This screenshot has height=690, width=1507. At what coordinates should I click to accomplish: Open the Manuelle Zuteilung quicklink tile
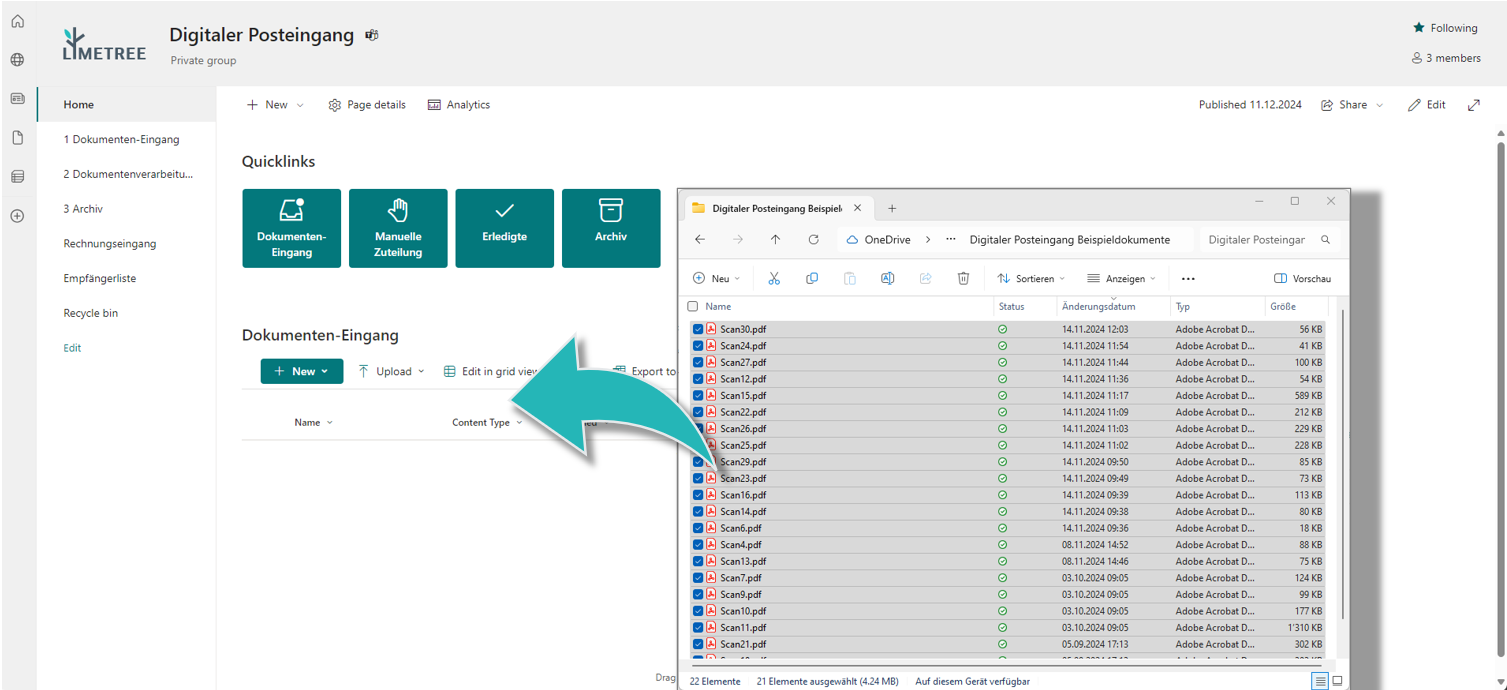(x=398, y=228)
